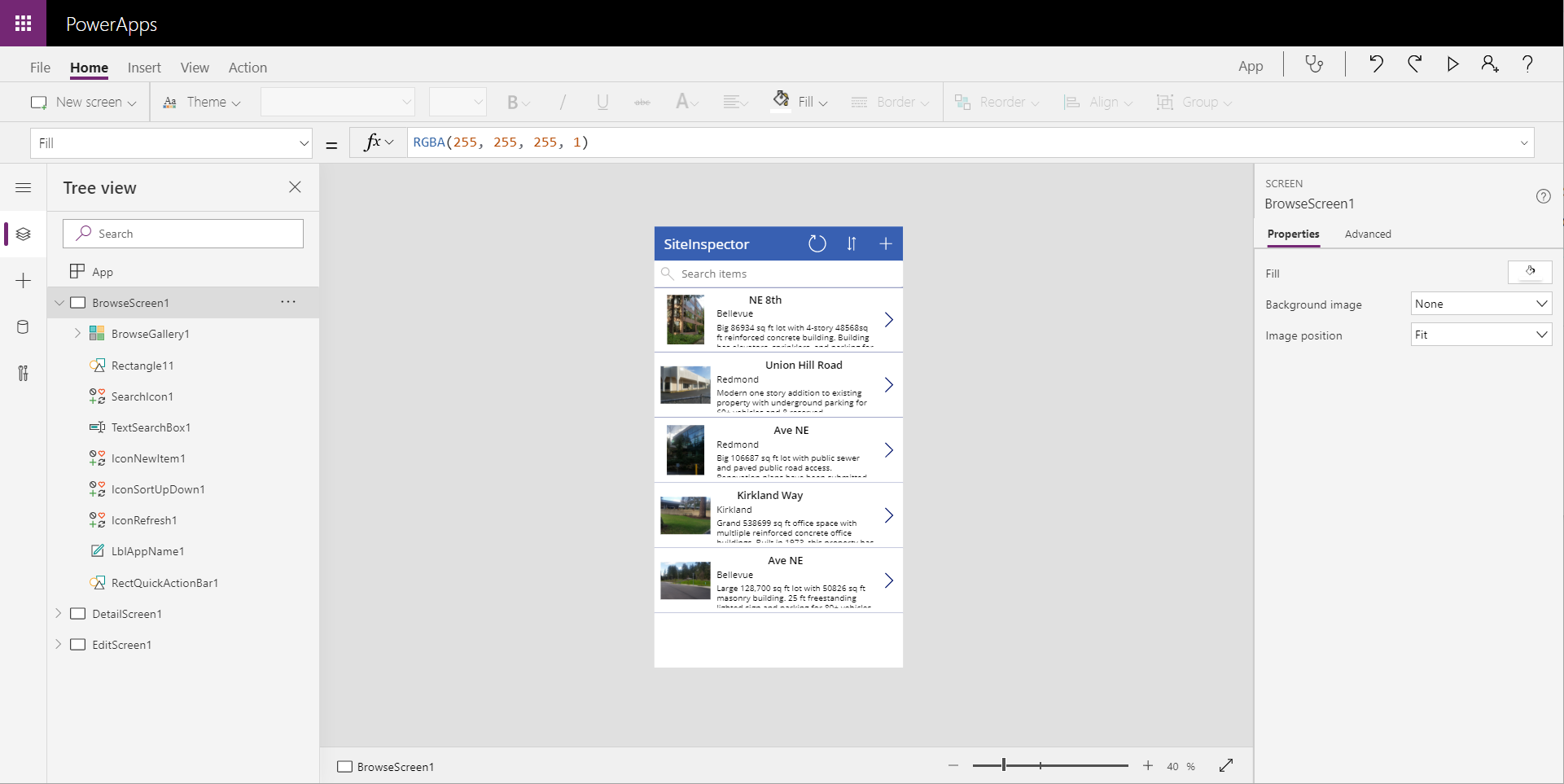The width and height of the screenshot is (1564, 784).
Task: Zoom in with the plus icon
Action: click(x=1148, y=765)
